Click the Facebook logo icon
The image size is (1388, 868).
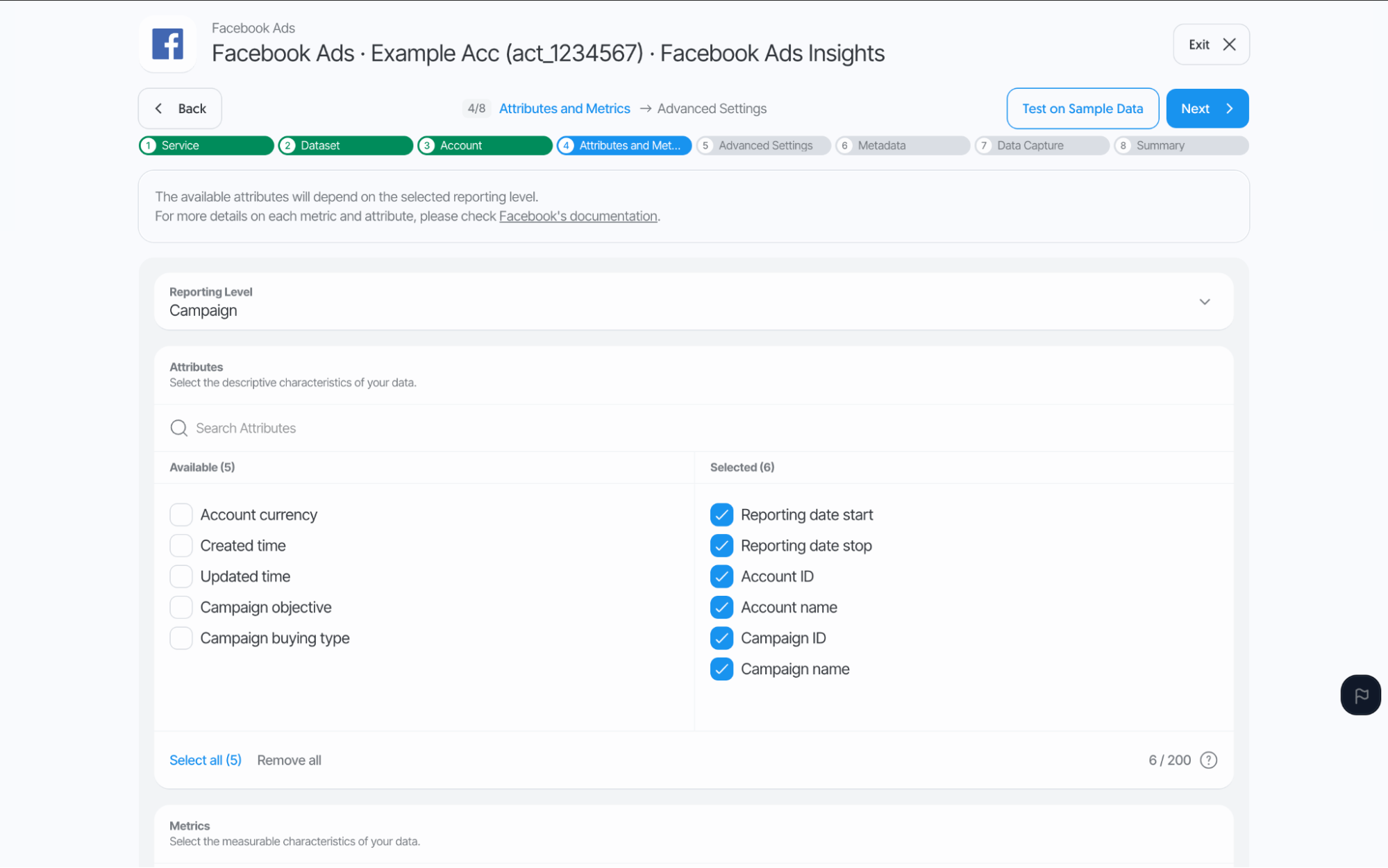coord(167,44)
